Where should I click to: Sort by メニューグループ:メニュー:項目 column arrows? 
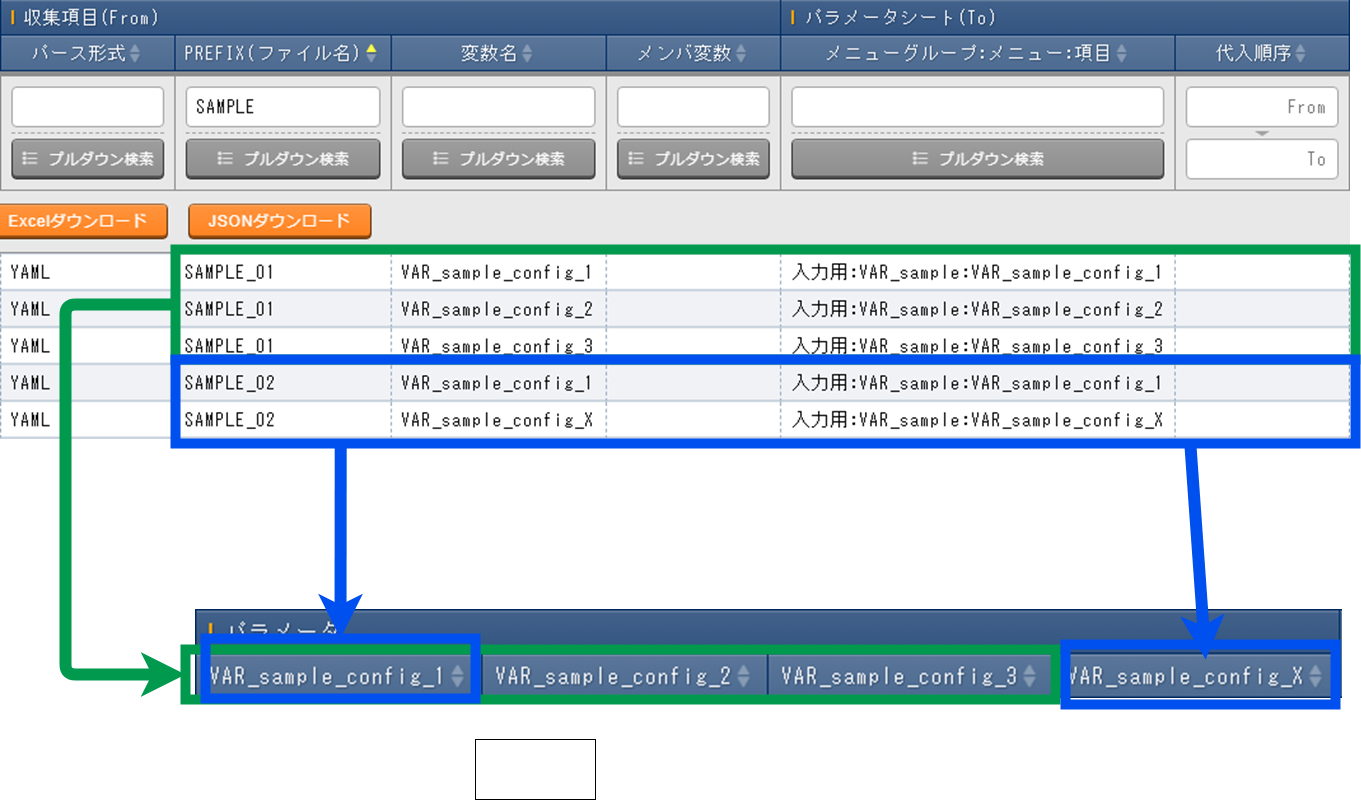[x=1121, y=53]
